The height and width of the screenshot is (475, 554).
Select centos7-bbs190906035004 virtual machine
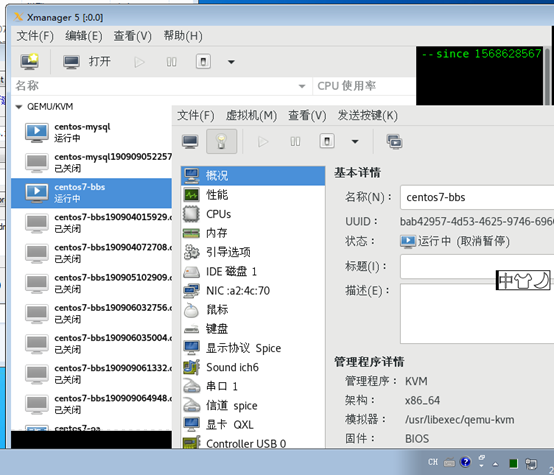(x=92, y=344)
